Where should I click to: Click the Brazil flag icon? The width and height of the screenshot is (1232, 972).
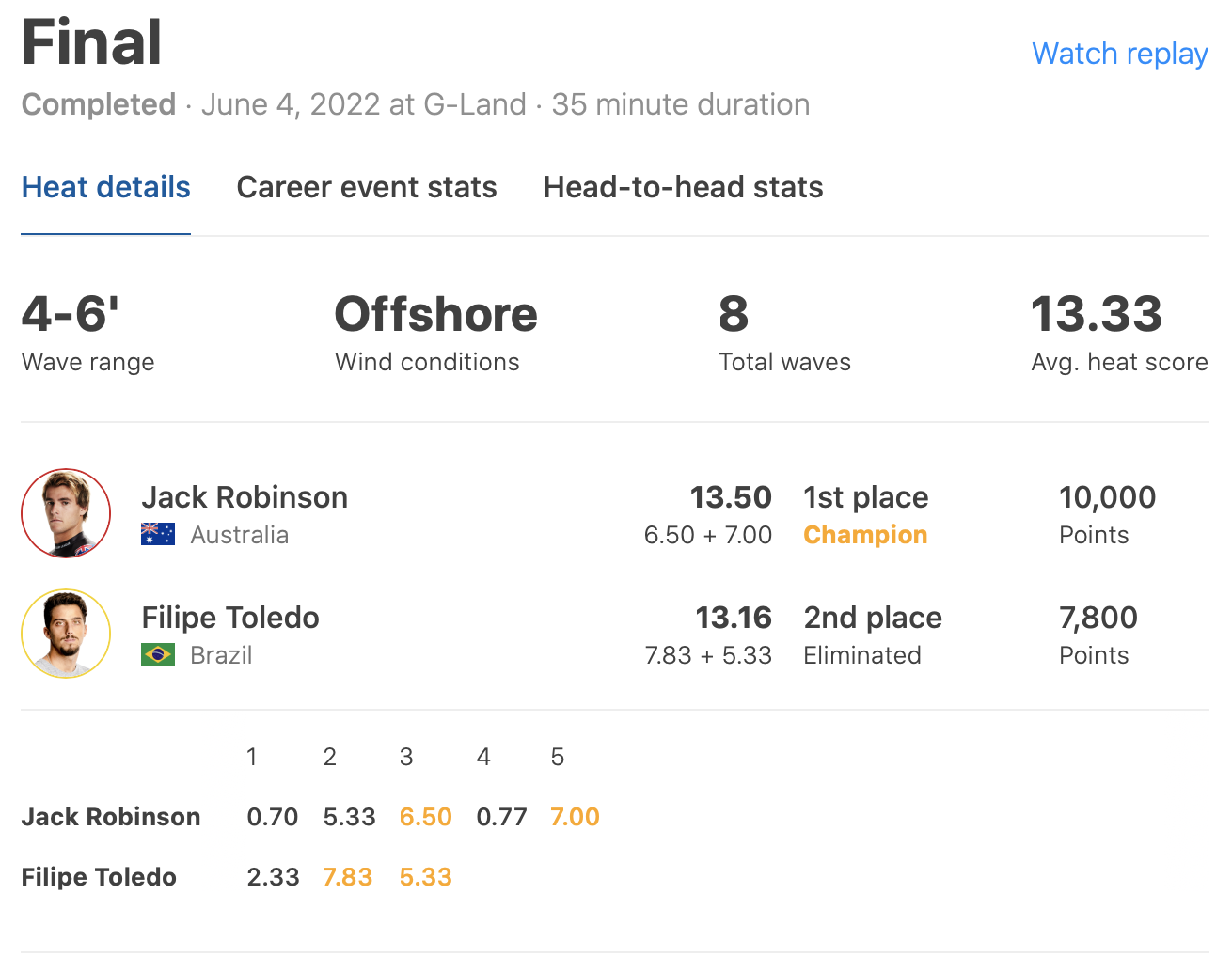(158, 654)
